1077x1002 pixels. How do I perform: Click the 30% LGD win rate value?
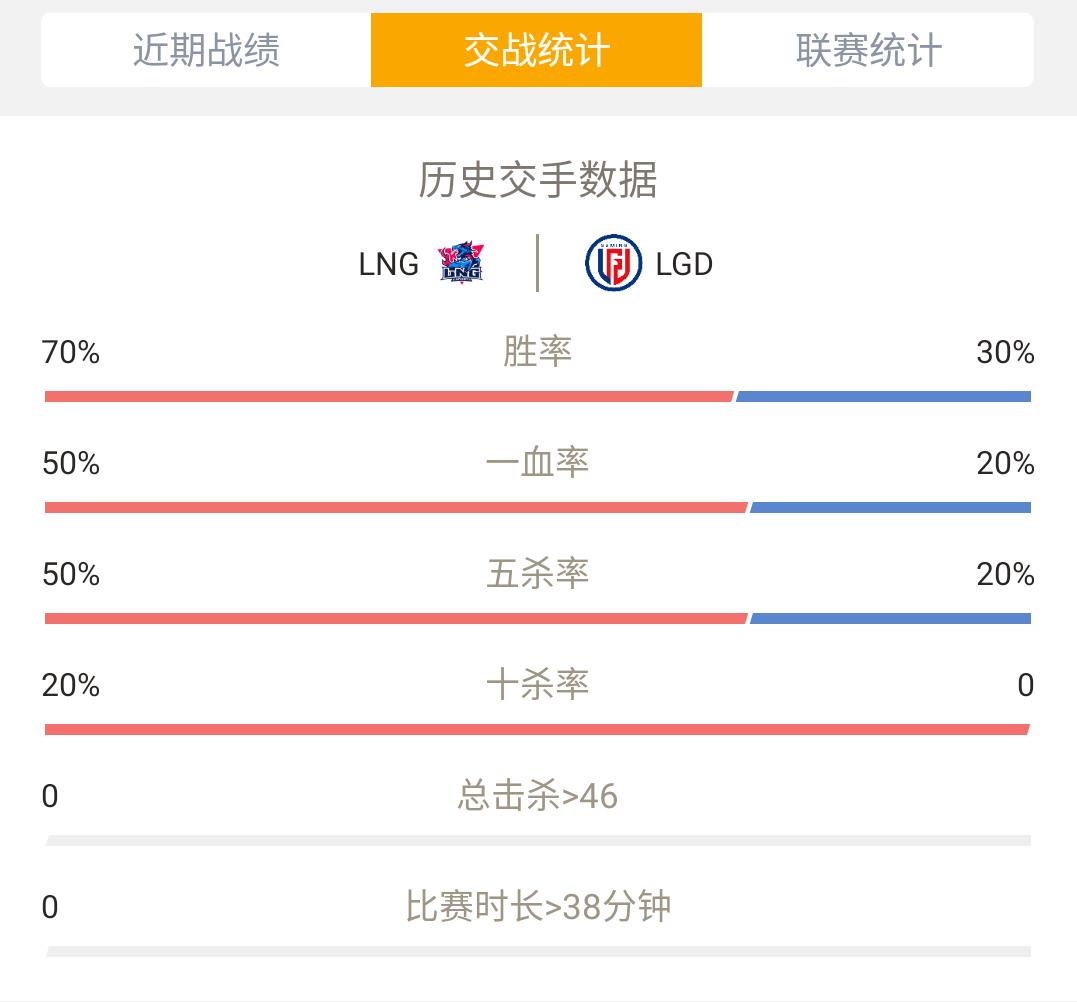[x=1005, y=352]
